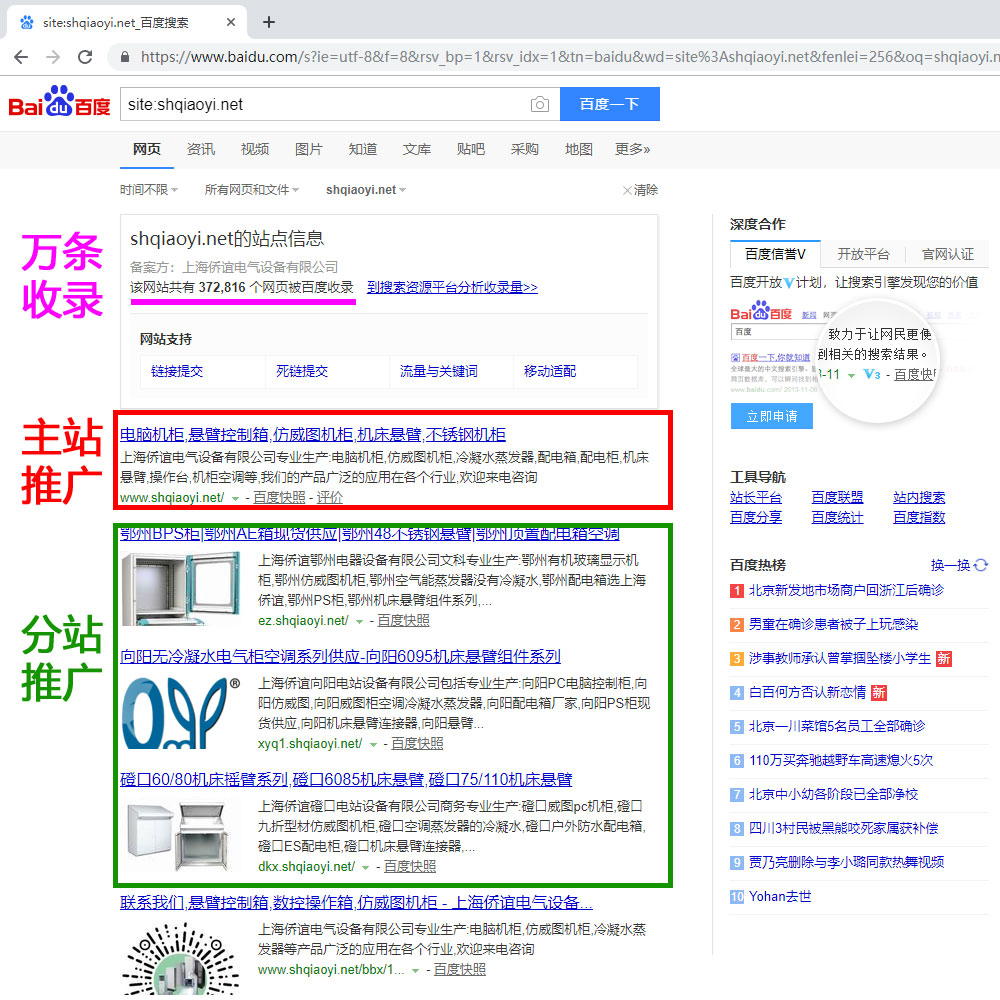Open hot topic 白百何方否认新恋情

pos(807,693)
